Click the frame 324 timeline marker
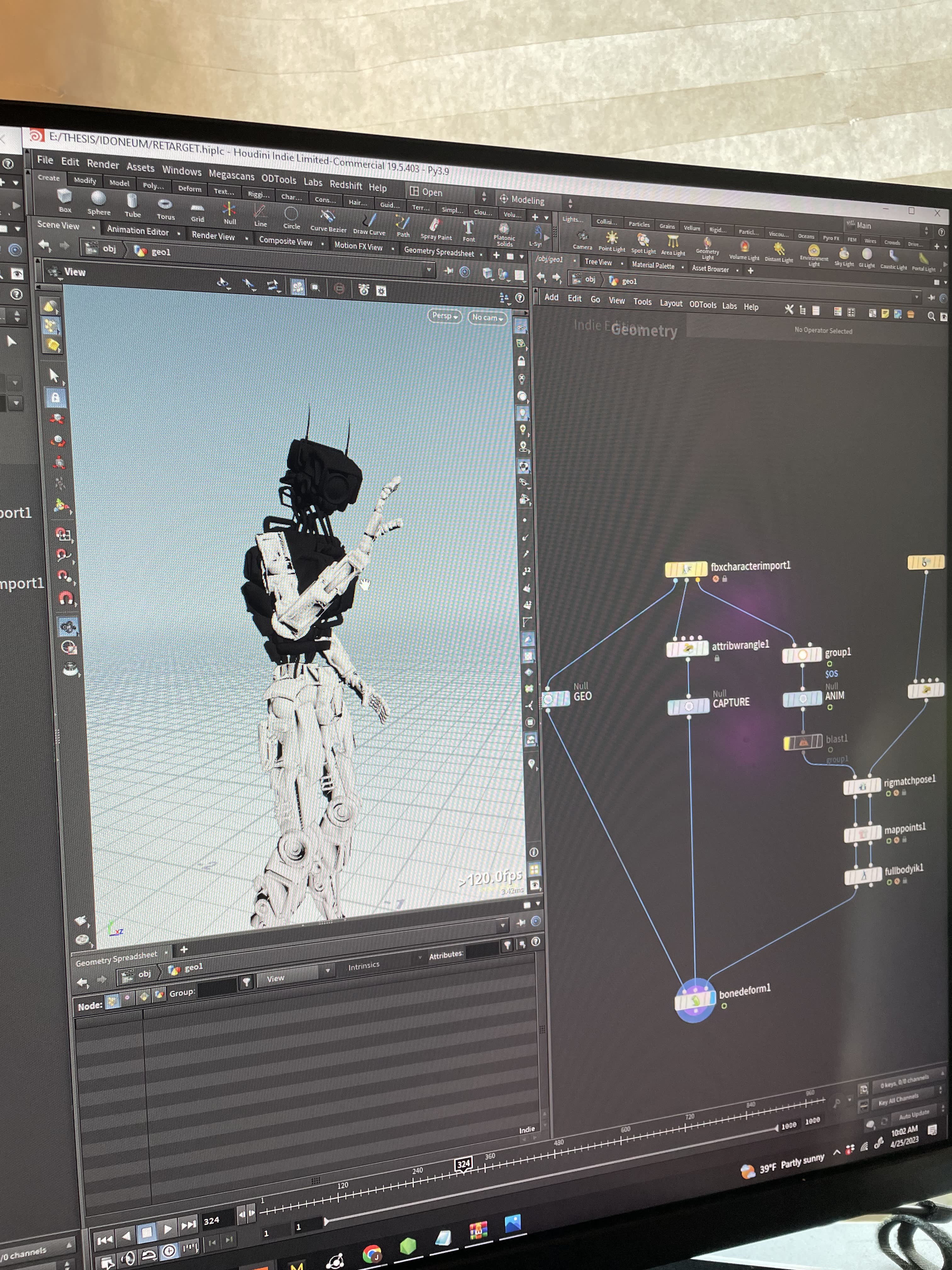The width and height of the screenshot is (952, 1270). [464, 1164]
